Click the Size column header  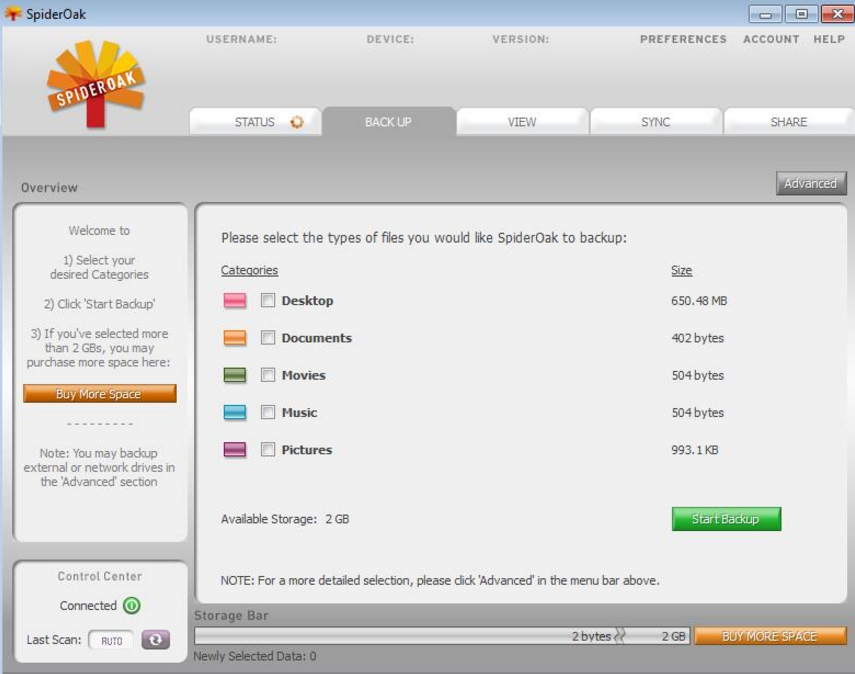pyautogui.click(x=681, y=270)
